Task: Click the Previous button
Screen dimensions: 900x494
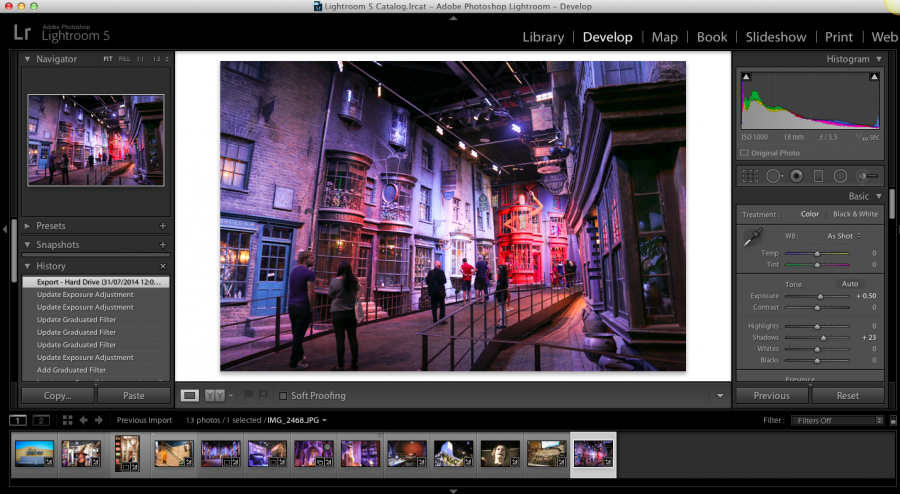Action: pos(771,396)
